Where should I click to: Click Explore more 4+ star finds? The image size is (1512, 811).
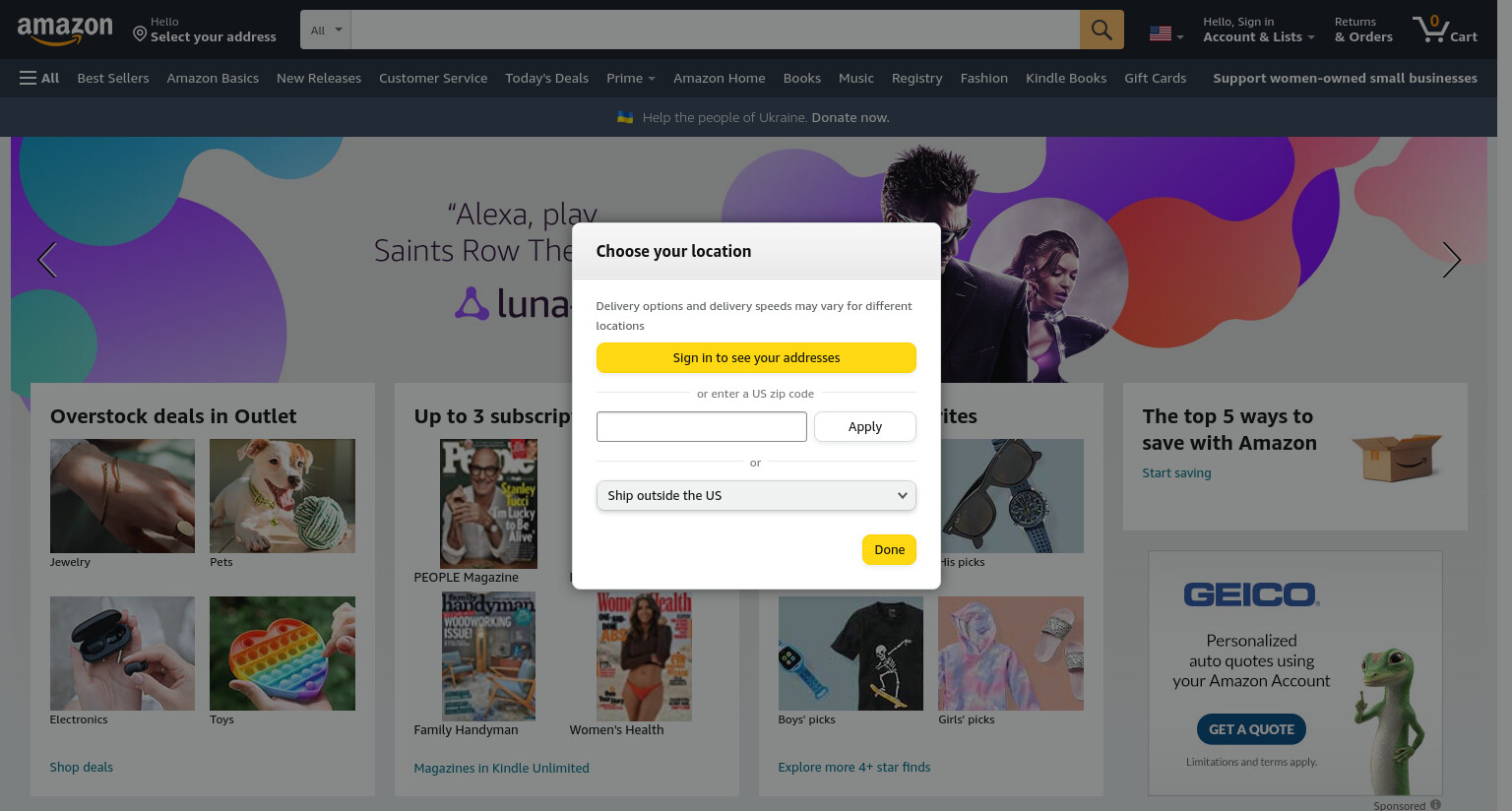[853, 767]
